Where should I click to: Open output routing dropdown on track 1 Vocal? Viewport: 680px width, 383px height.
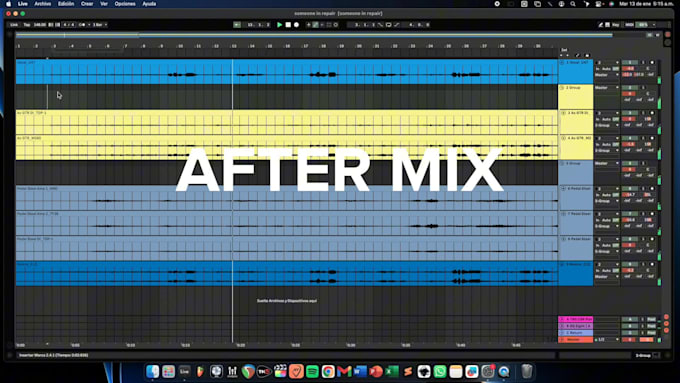click(x=607, y=75)
